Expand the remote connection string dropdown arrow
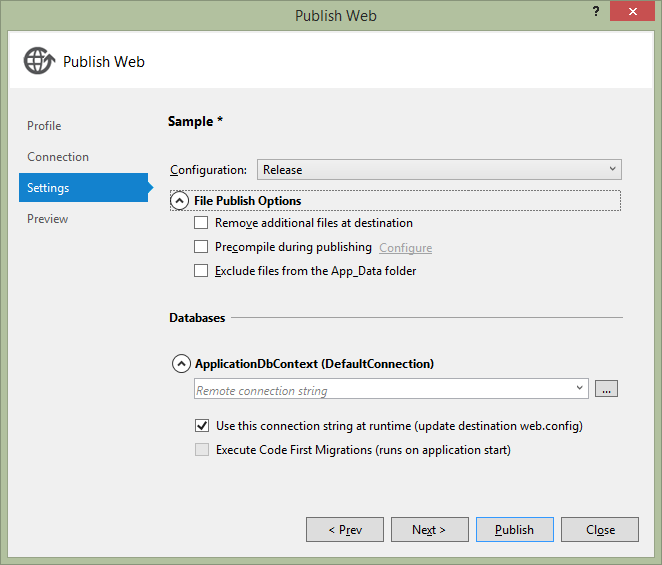 click(x=580, y=389)
